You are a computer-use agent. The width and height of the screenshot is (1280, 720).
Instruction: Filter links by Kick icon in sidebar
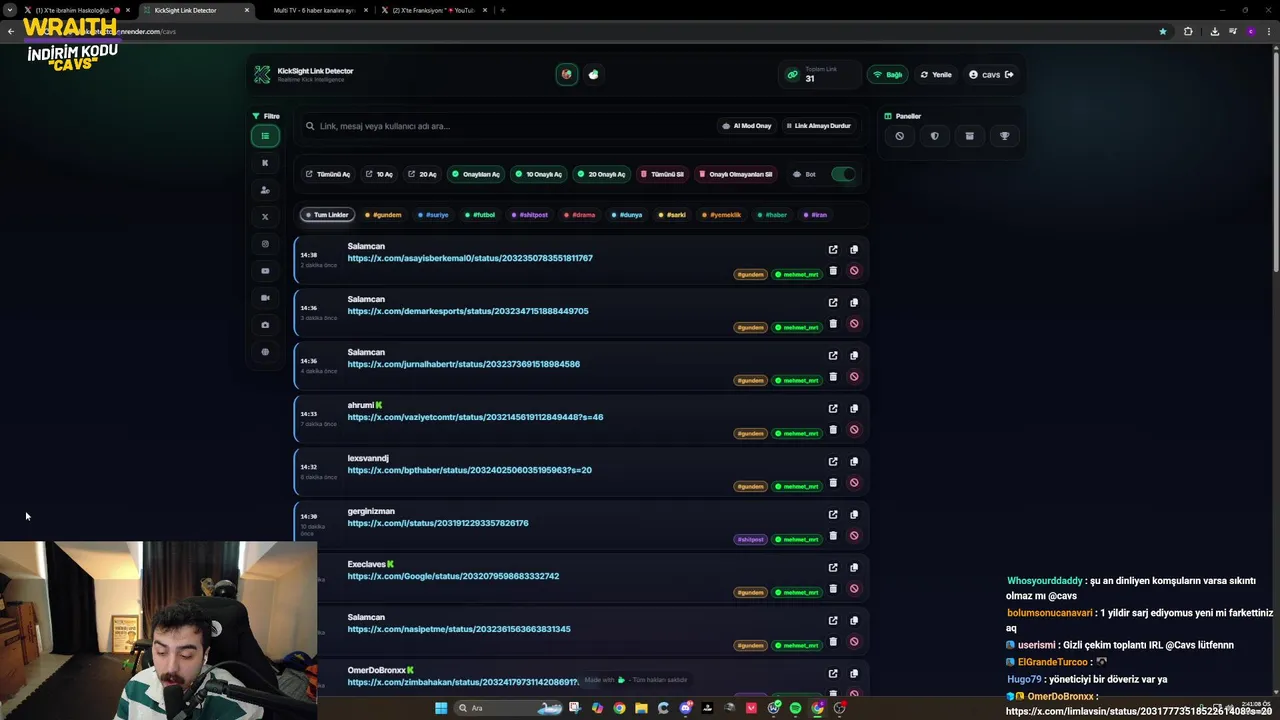coord(265,163)
